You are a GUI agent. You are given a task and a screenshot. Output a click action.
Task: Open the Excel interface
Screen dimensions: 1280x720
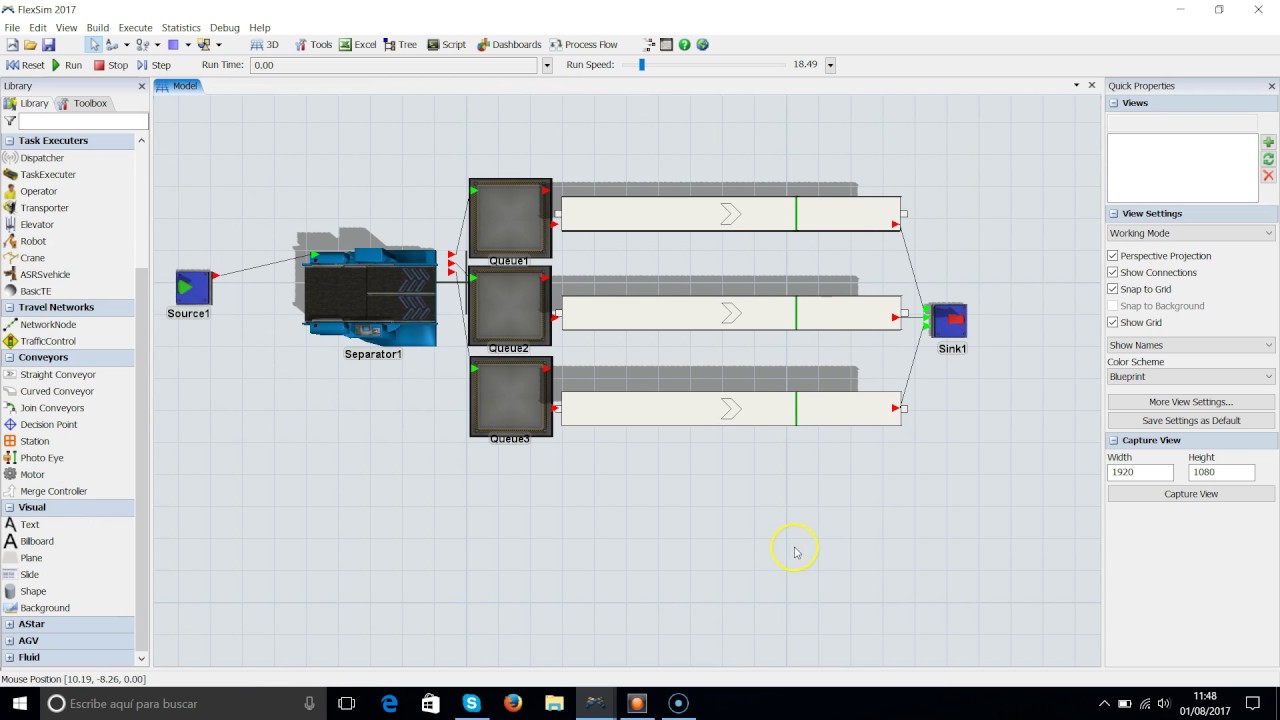(x=357, y=45)
